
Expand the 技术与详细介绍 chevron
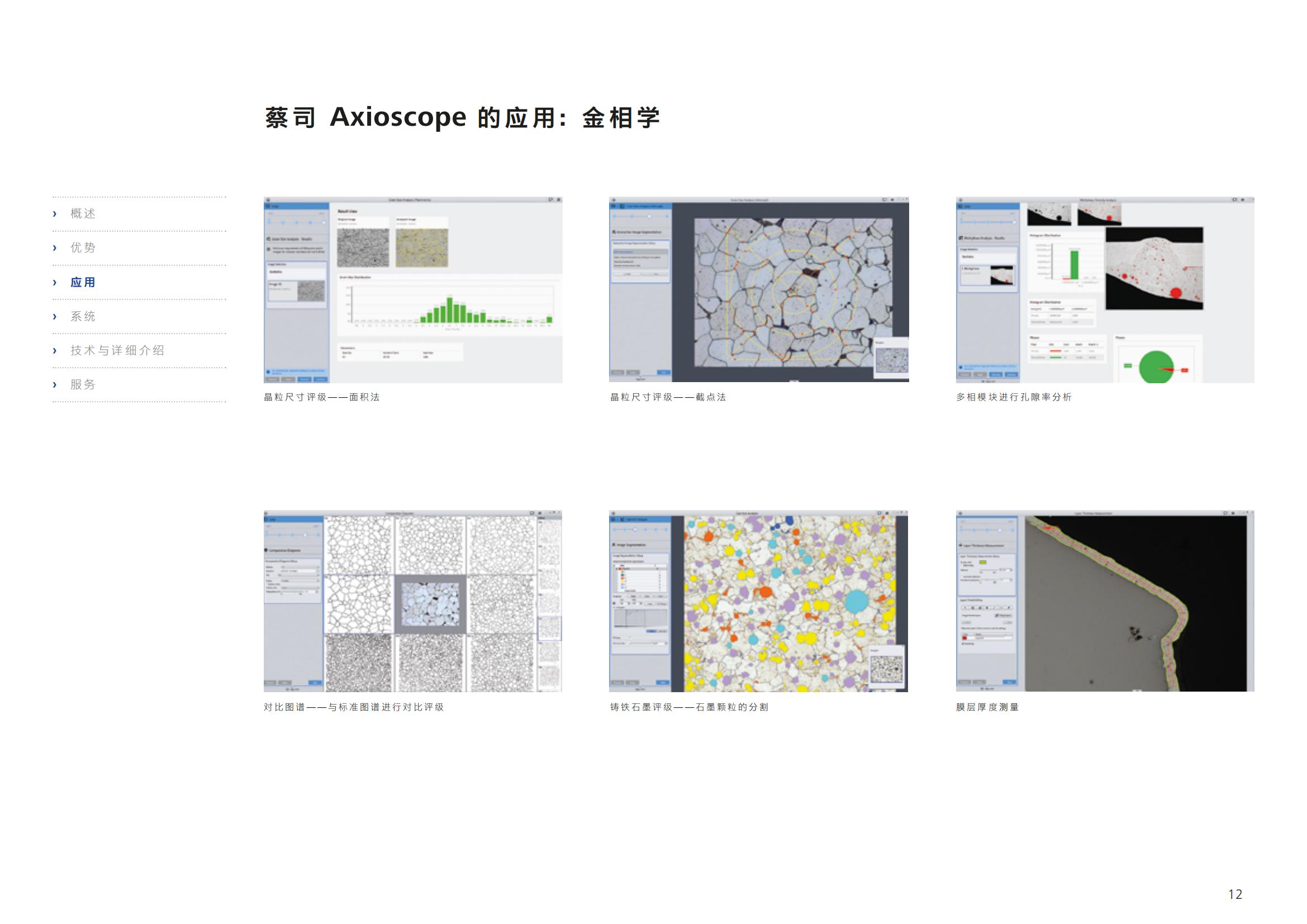coord(55,350)
